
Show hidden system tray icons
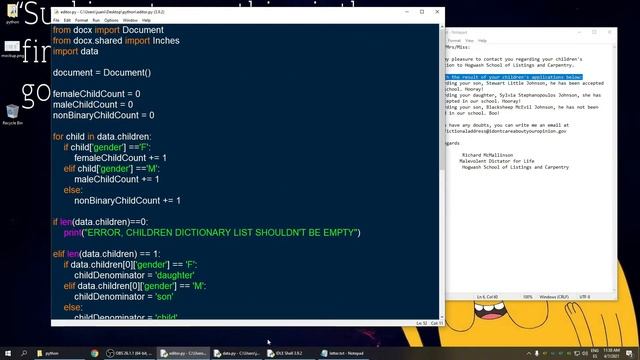529,353
